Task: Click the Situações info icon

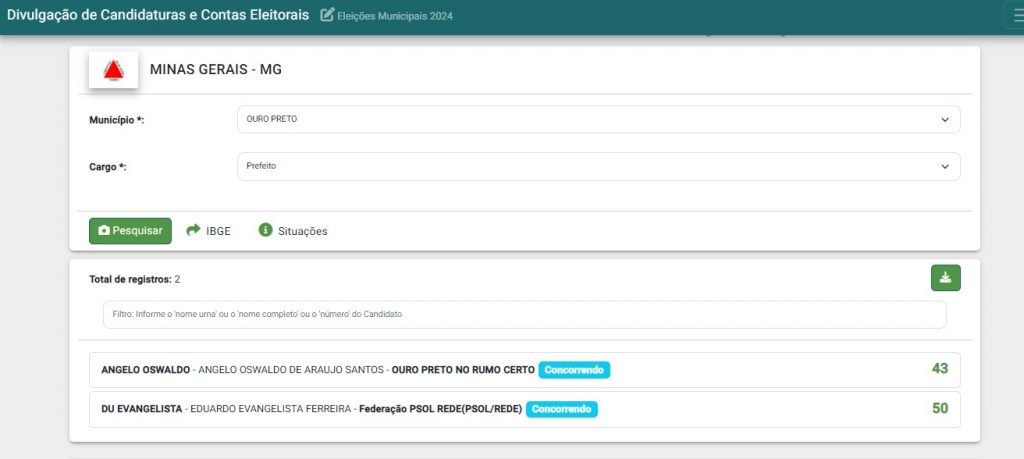Action: (x=265, y=230)
